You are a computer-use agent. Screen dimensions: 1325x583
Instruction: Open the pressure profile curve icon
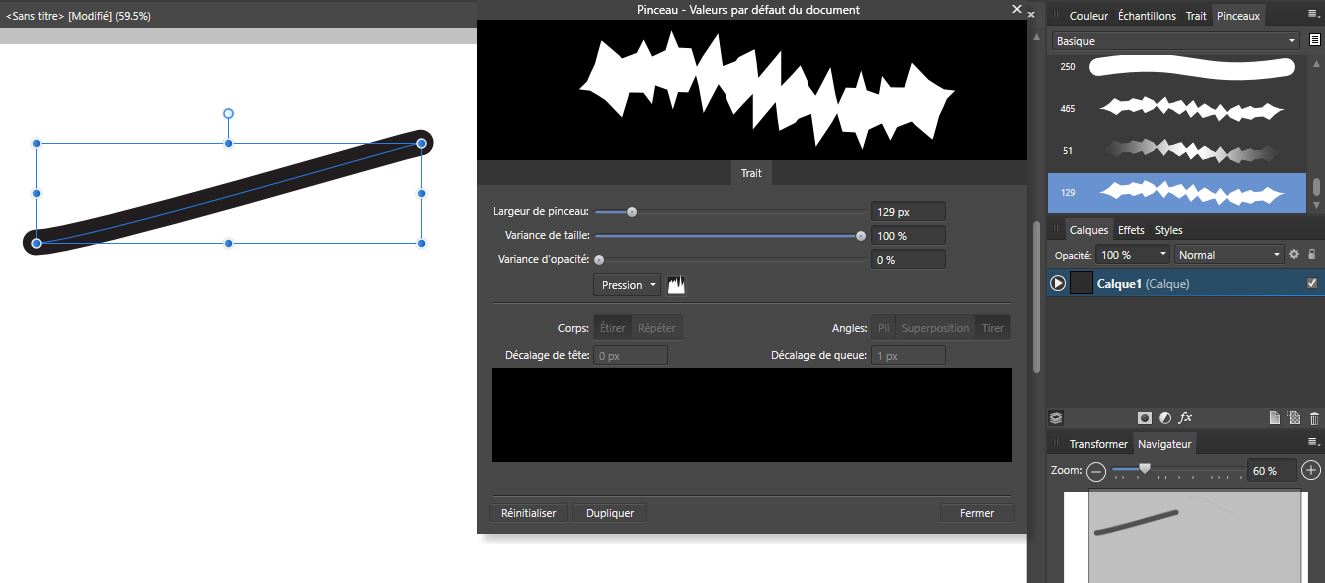[677, 285]
